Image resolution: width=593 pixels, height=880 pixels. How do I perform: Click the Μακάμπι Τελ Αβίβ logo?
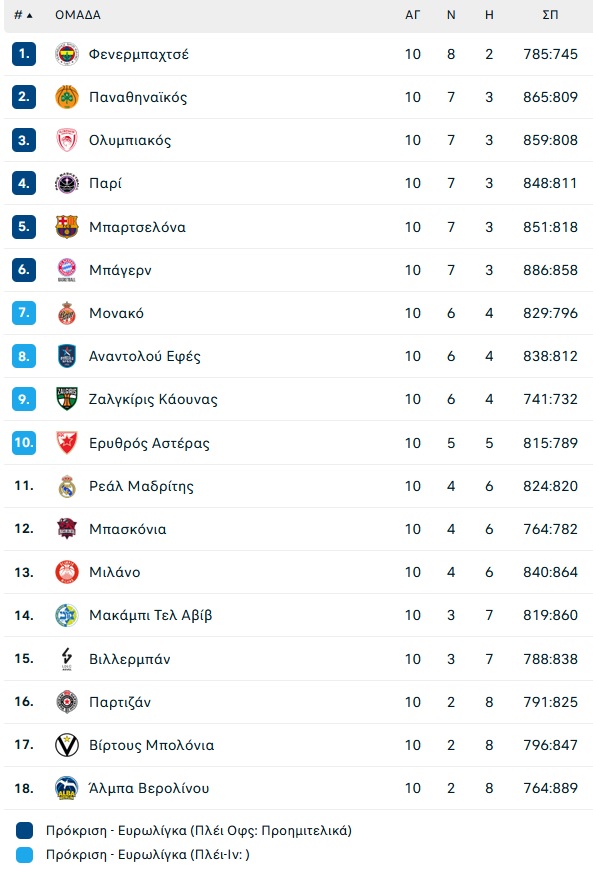[x=67, y=615]
